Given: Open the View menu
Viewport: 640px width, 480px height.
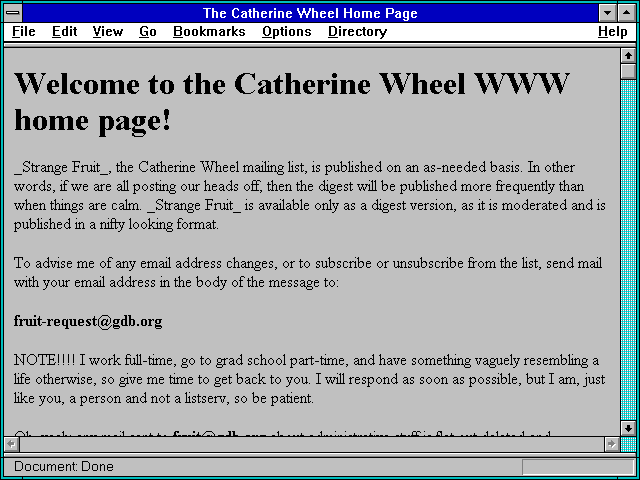Looking at the screenshot, I should [107, 31].
